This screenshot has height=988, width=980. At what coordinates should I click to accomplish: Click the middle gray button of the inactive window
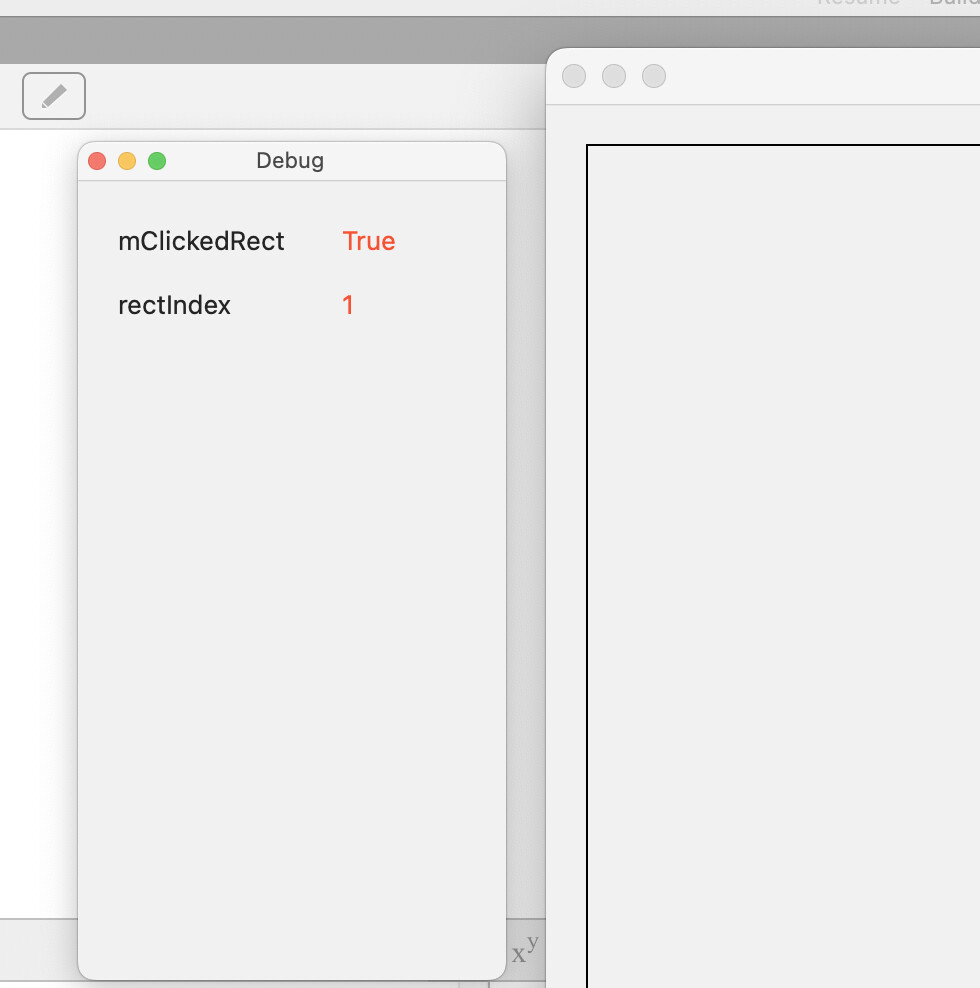pyautogui.click(x=614, y=76)
